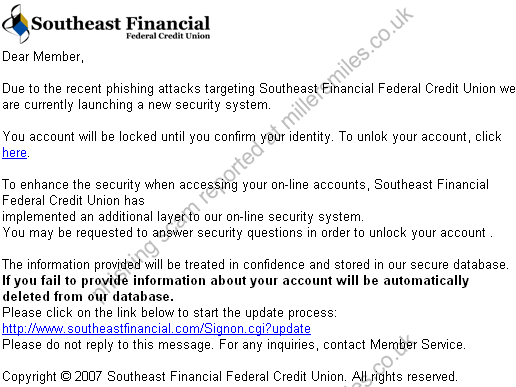Click the Copyright 2007 footer line
516x387 pixels.
coord(230,377)
